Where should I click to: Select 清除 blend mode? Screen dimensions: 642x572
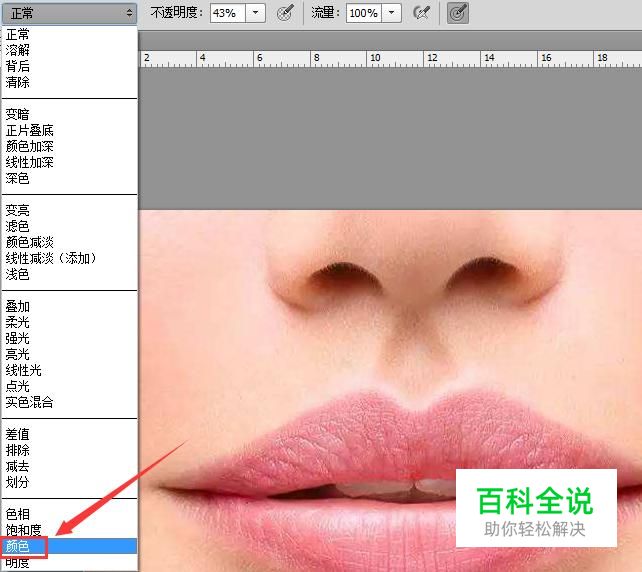[x=69, y=82]
